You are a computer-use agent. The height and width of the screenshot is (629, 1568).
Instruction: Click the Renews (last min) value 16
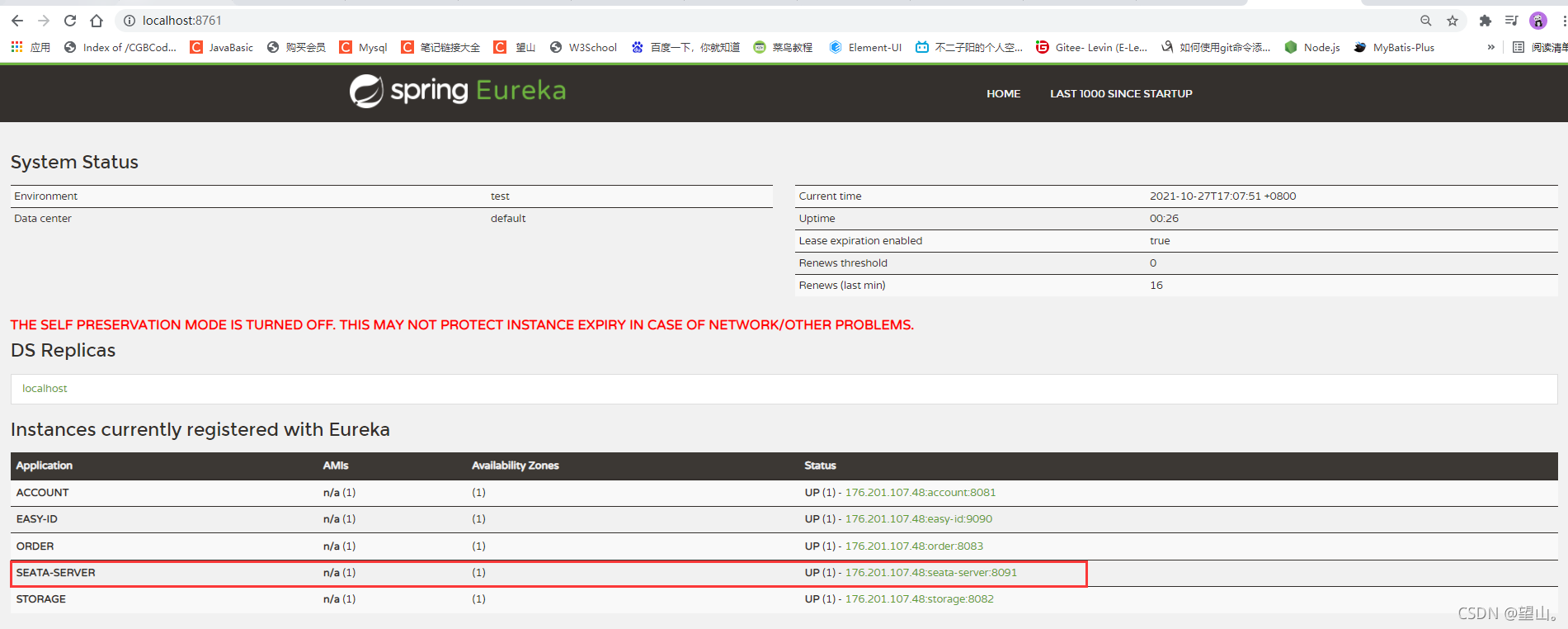point(1156,286)
